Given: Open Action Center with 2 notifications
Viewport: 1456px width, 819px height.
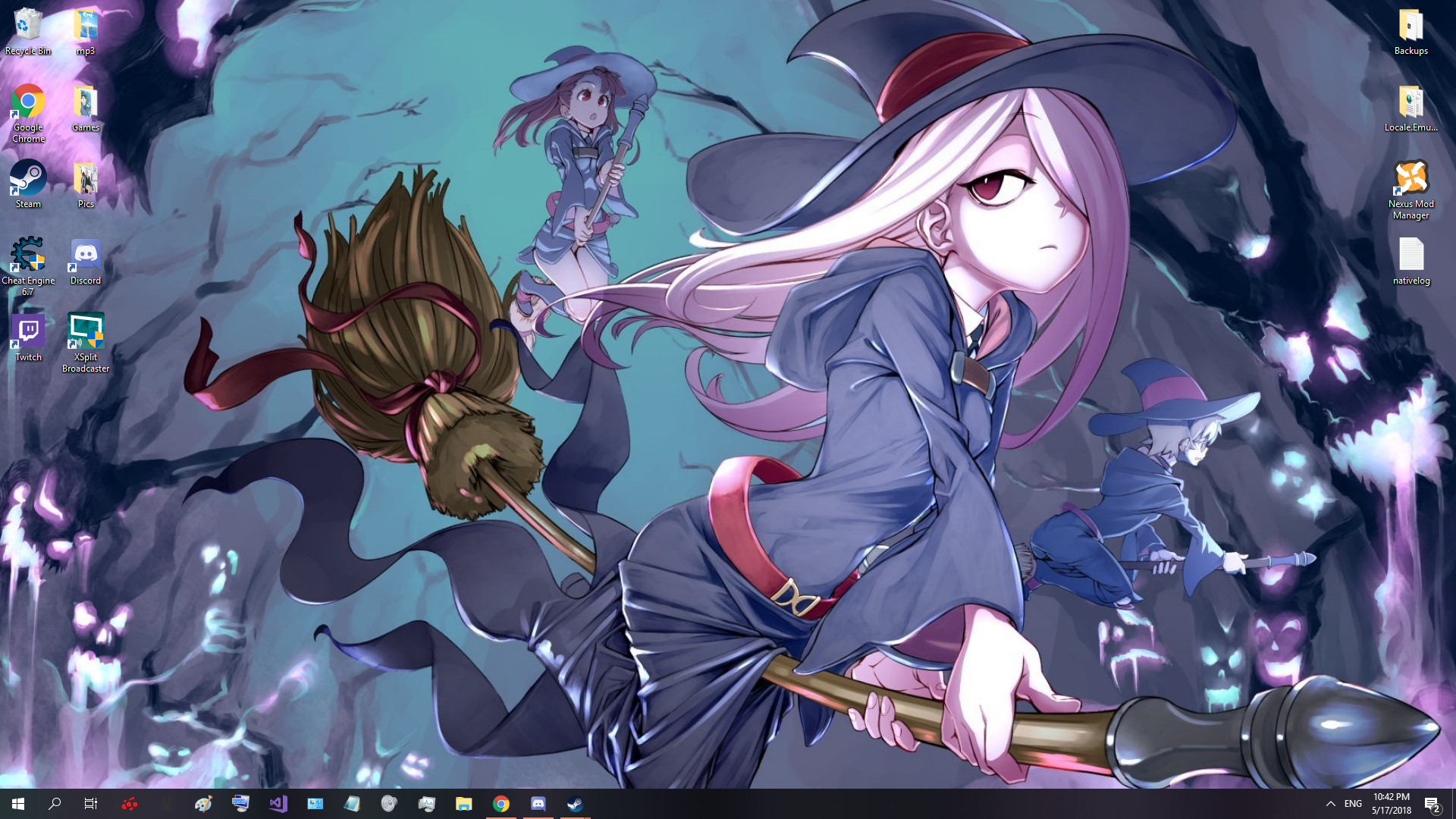Looking at the screenshot, I should pyautogui.click(x=1432, y=804).
